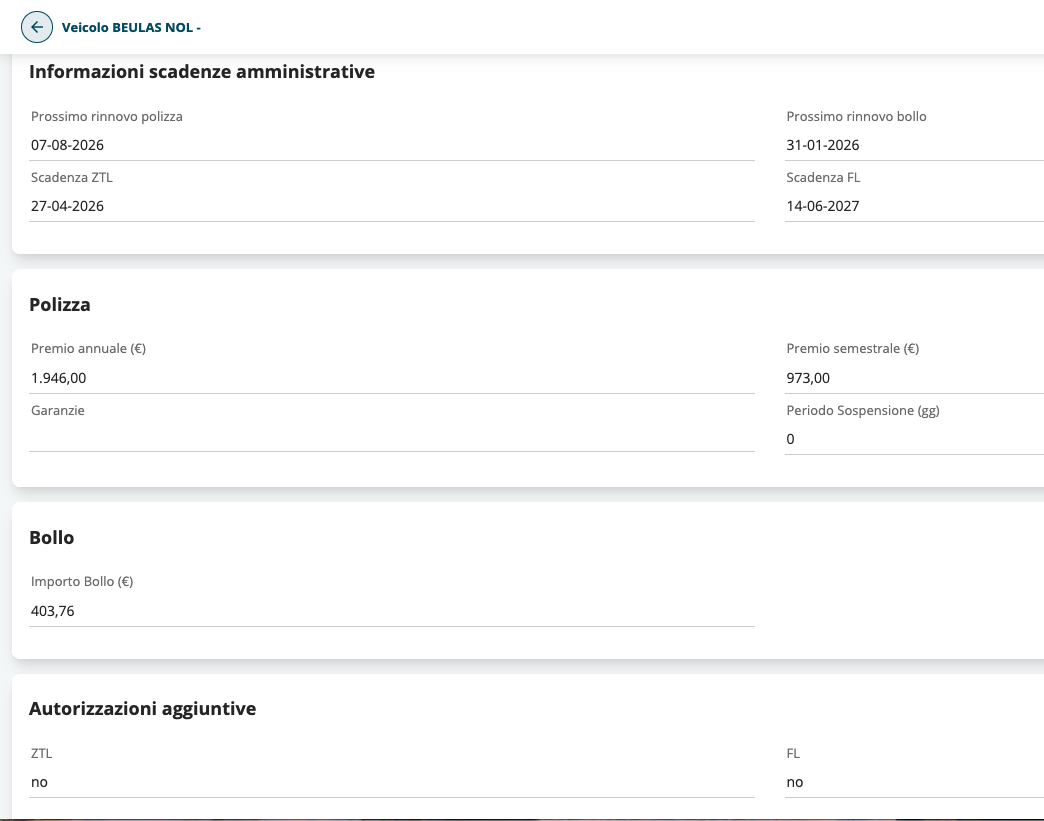Viewport: 1044px width, 821px height.
Task: Click the Premio semestrale (€) label
Action: pos(853,349)
